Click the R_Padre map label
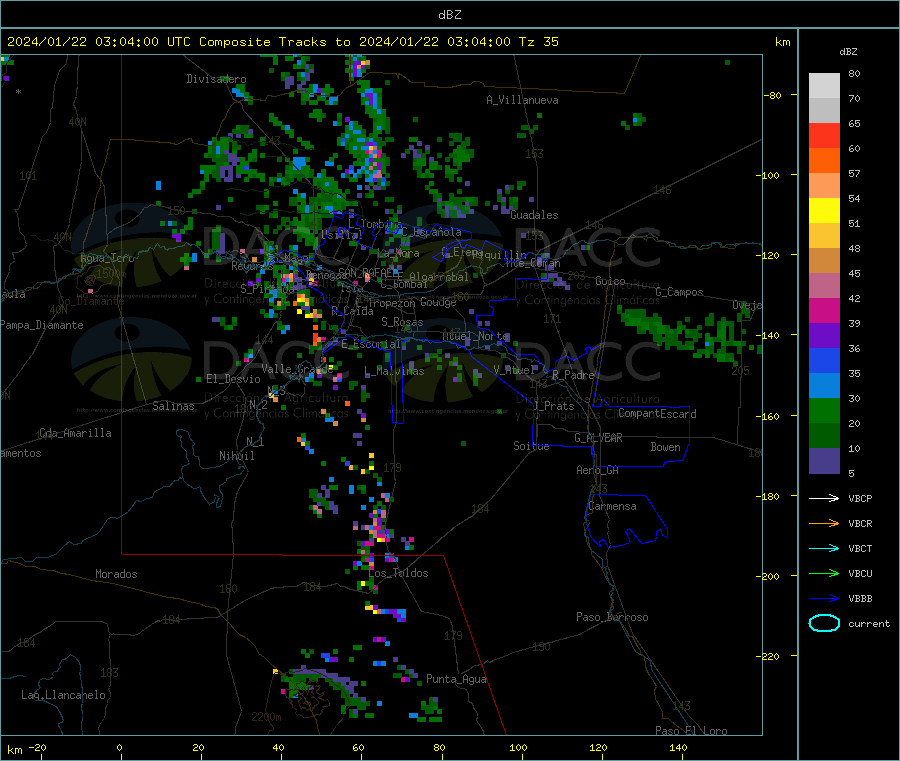900x761 pixels. (x=573, y=375)
